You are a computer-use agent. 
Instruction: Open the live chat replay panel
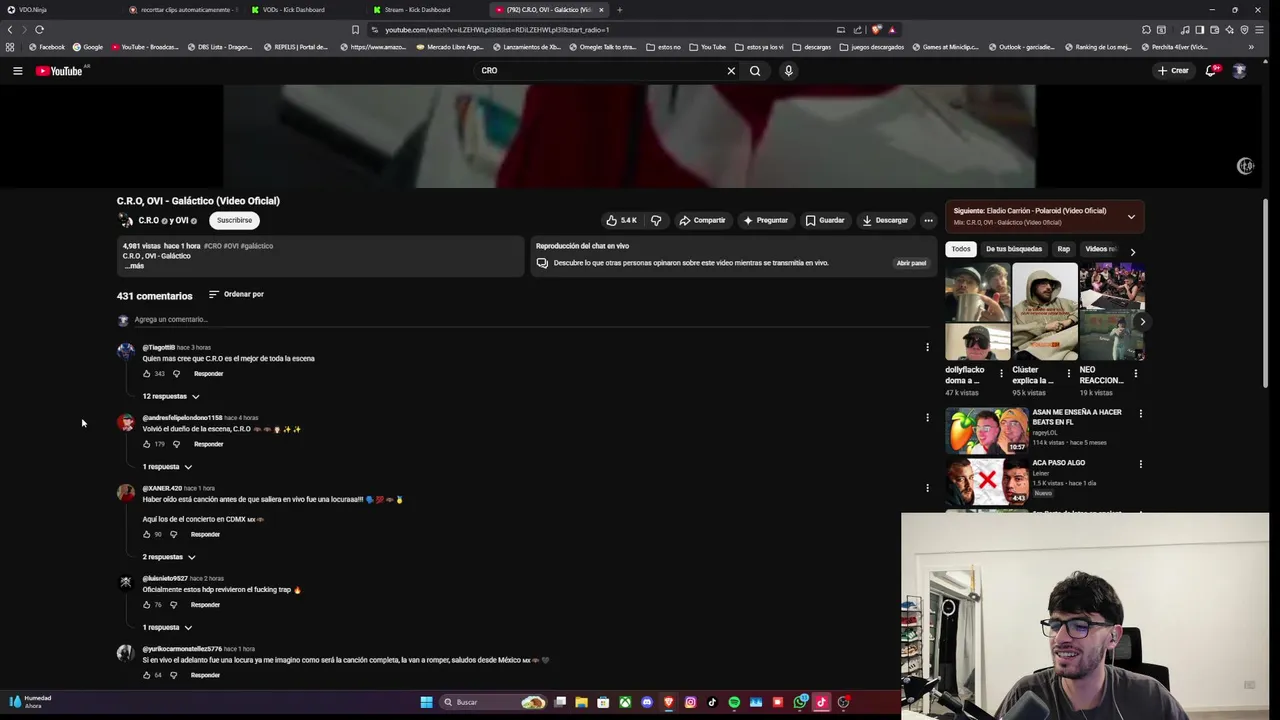point(911,263)
